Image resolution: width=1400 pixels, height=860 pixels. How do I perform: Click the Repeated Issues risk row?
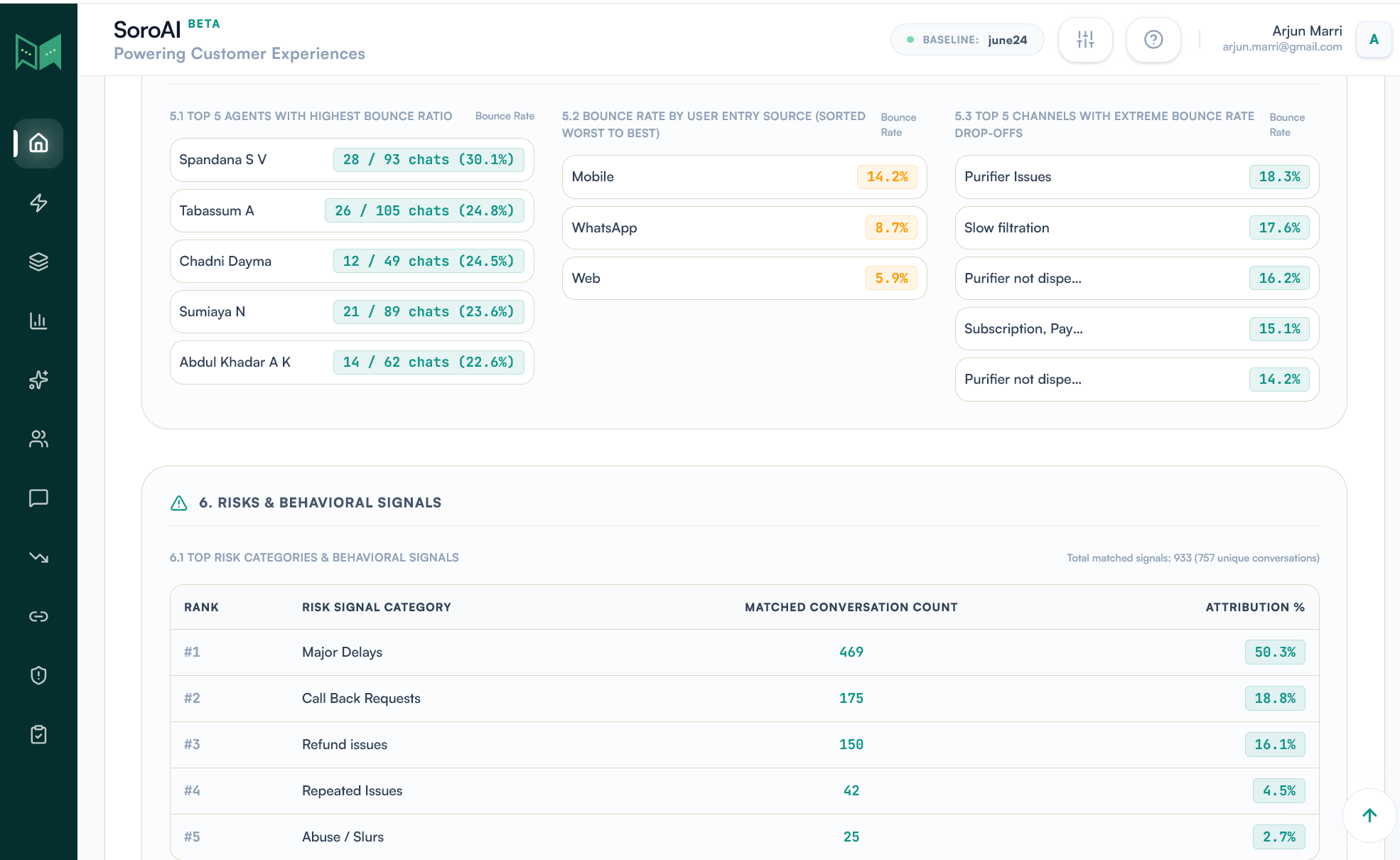click(x=745, y=791)
